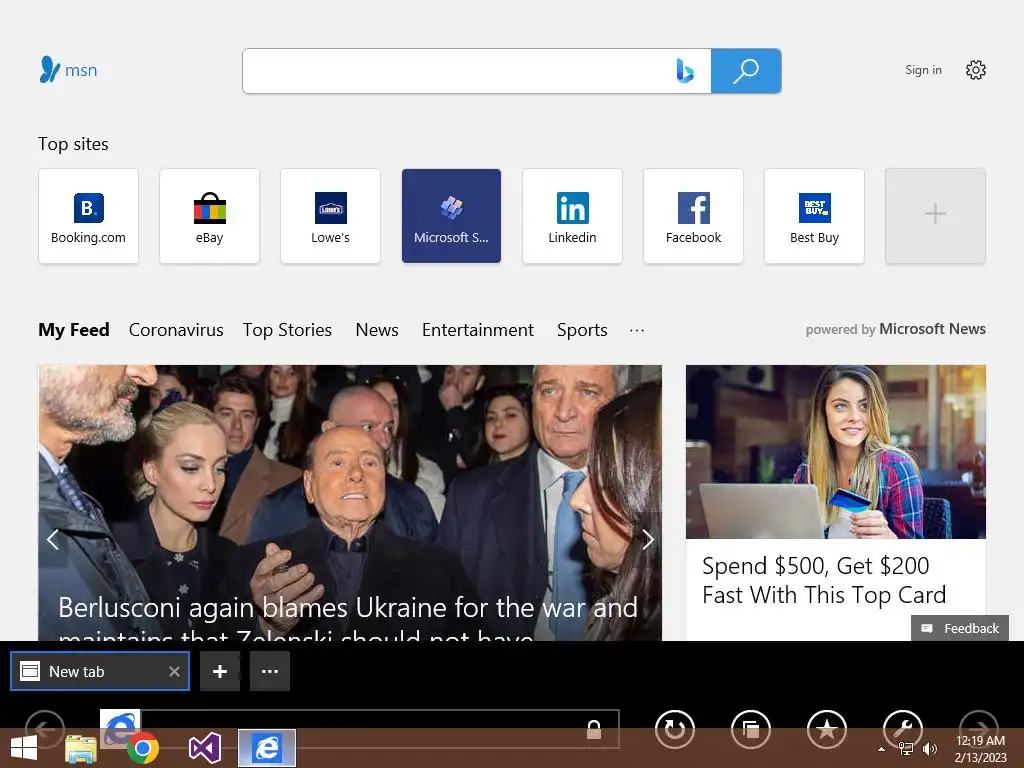This screenshot has height=768, width=1024.
Task: Open File Explorer from taskbar
Action: (81, 748)
